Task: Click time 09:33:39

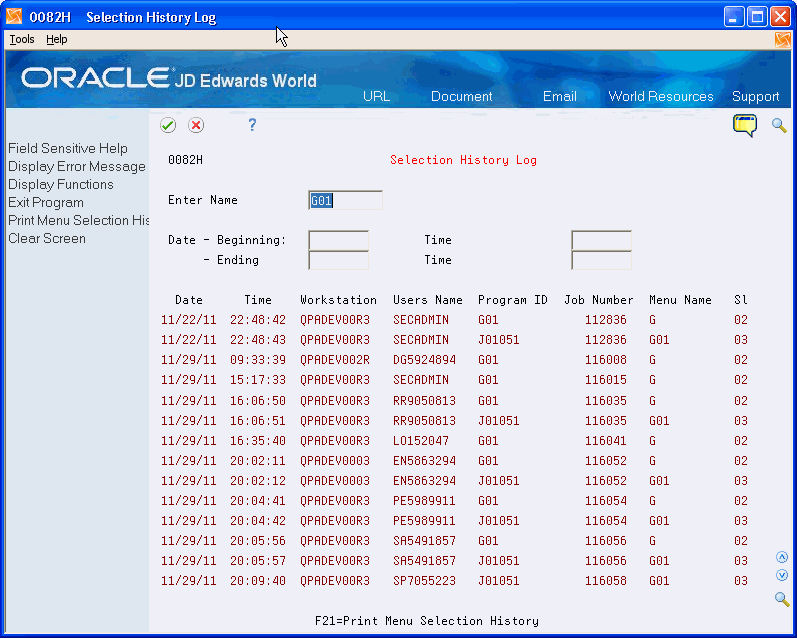Action: tap(258, 360)
